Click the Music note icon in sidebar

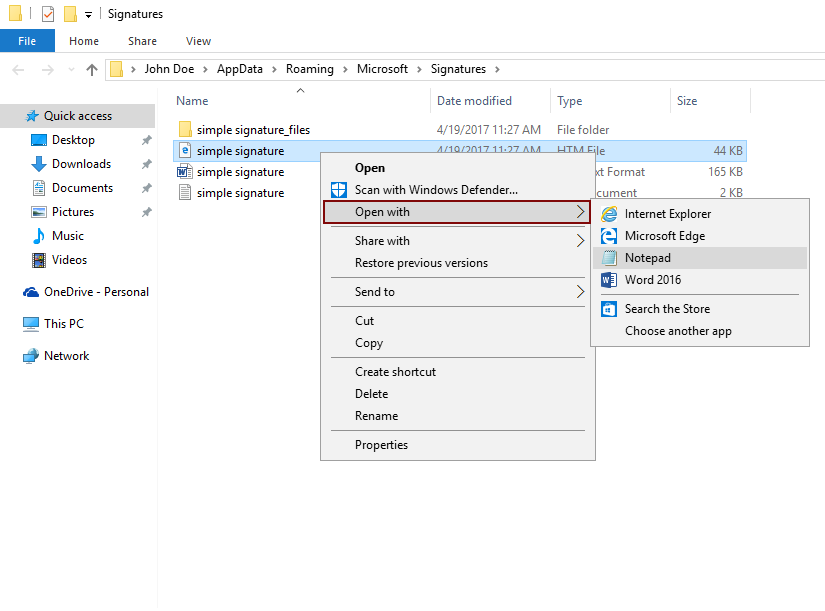point(39,236)
